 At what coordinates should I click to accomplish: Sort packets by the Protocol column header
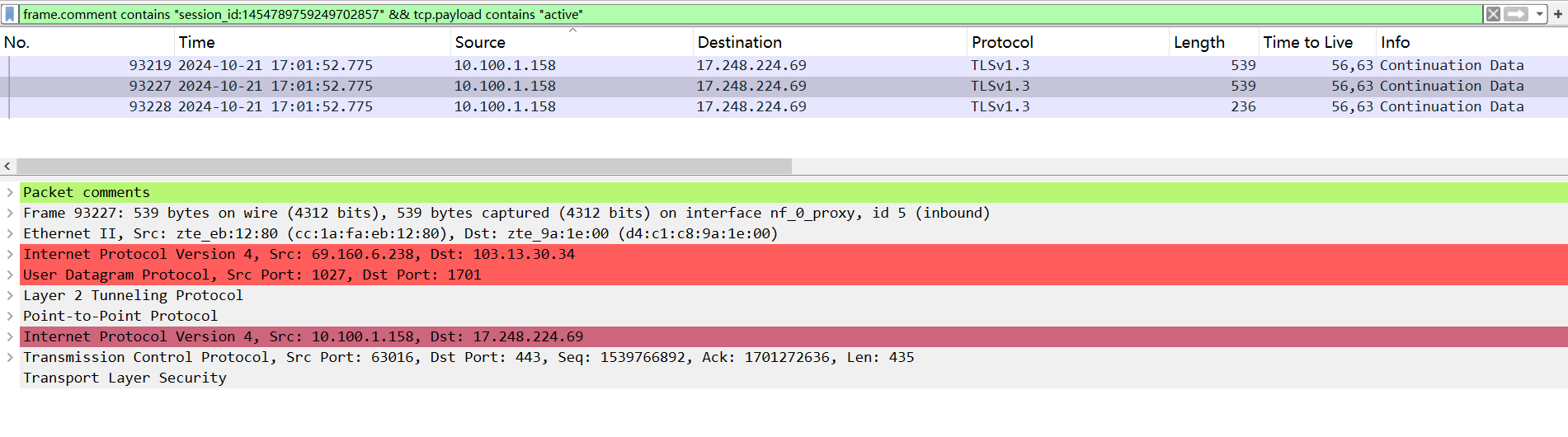(1002, 42)
